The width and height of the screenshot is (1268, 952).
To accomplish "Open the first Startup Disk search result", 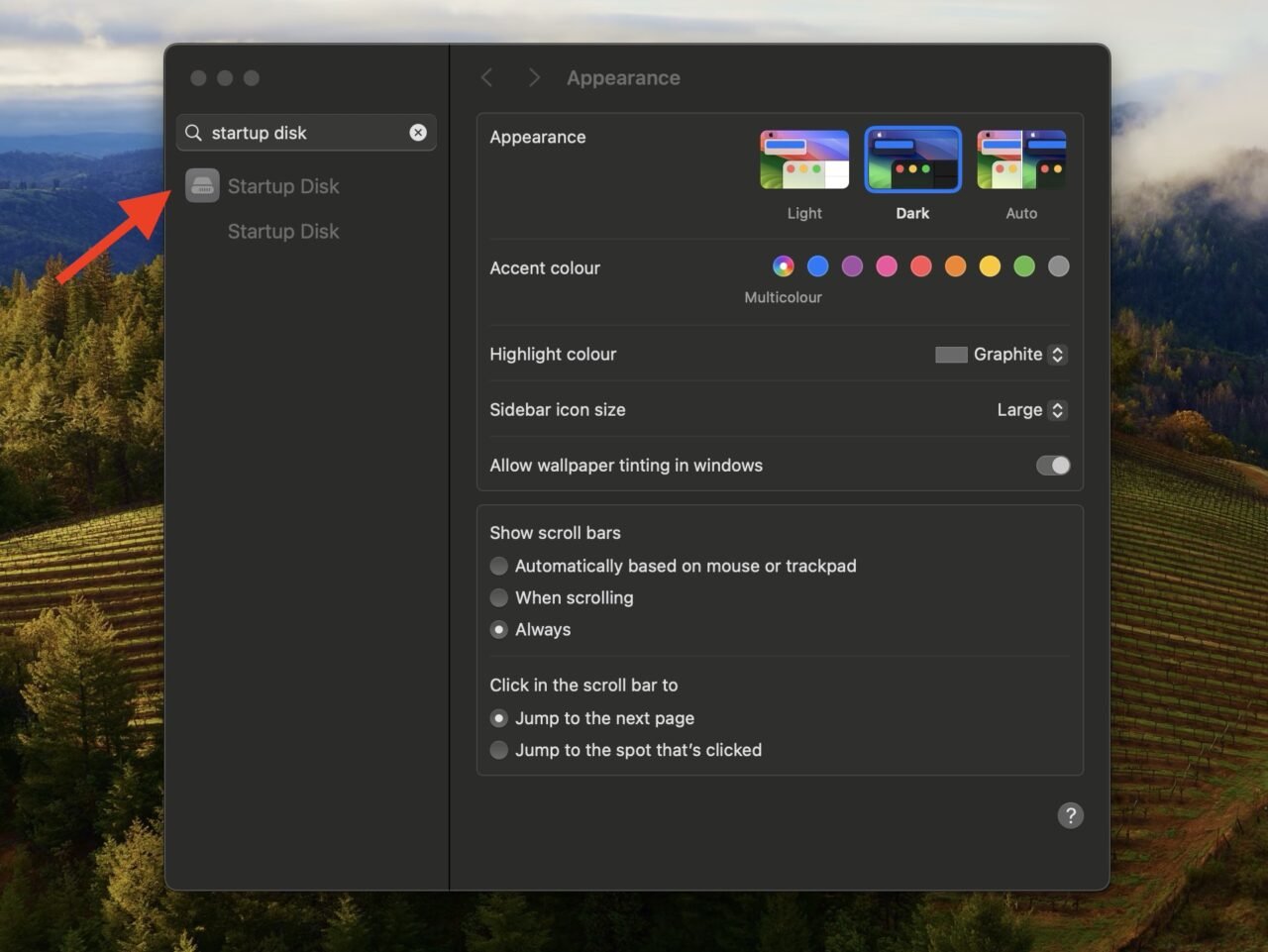I will pyautogui.click(x=283, y=186).
